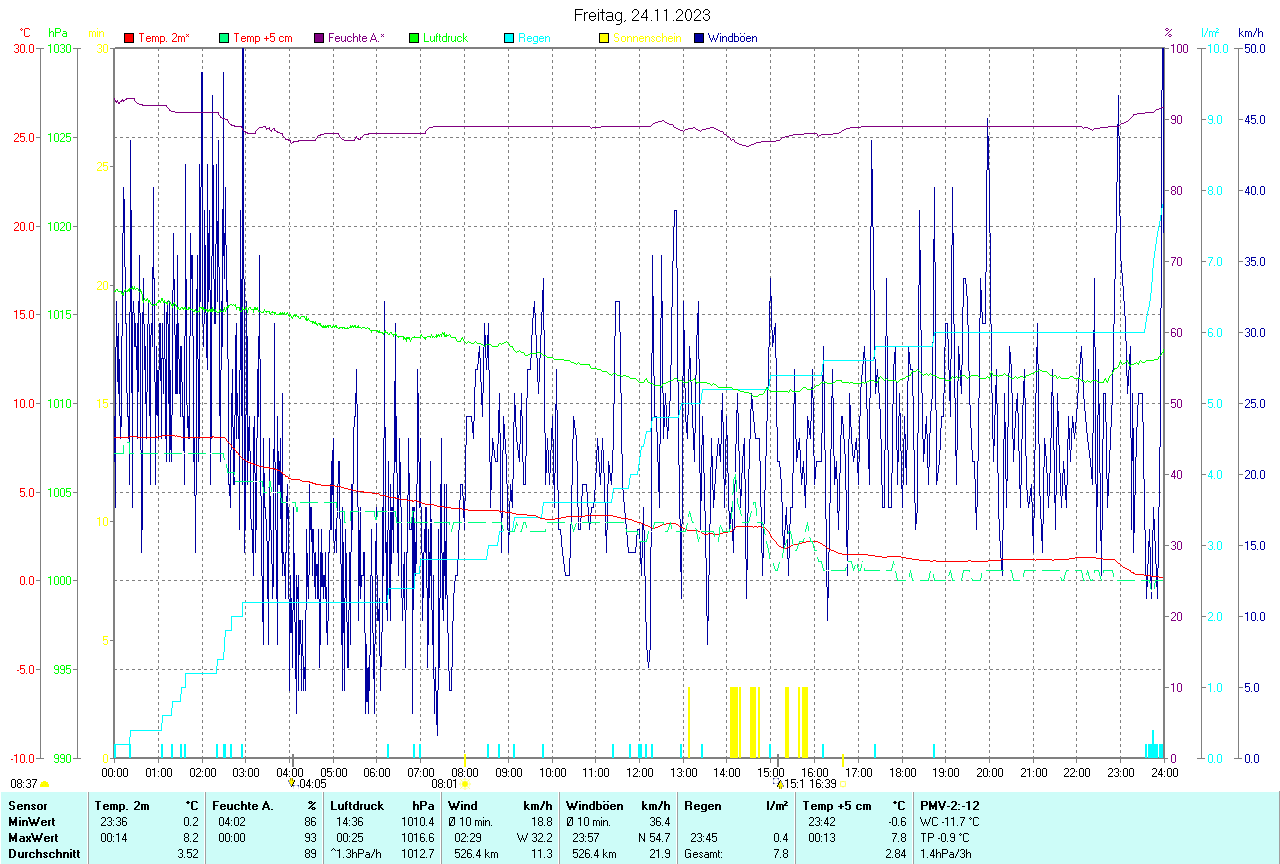
Task: Click the 'Wind' table column header
Action: (x=463, y=806)
